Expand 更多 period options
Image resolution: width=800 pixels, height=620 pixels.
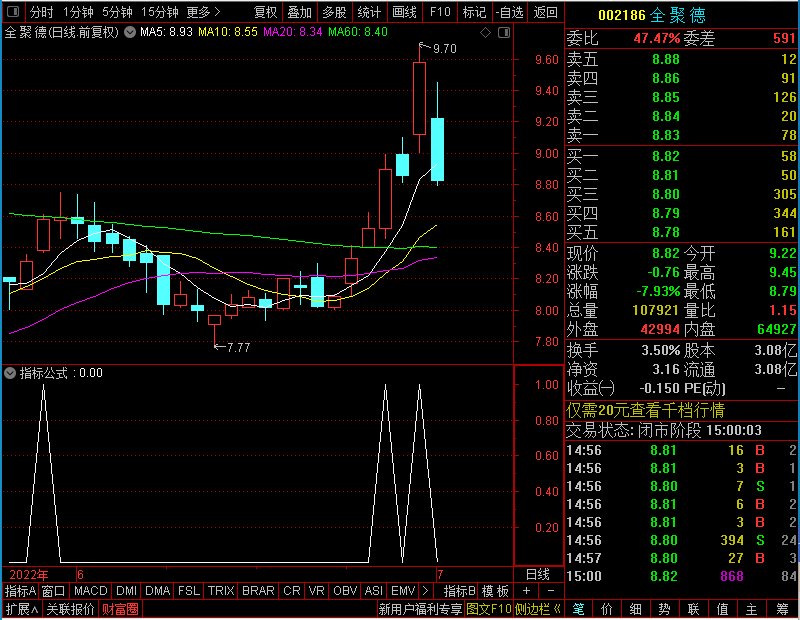point(203,12)
